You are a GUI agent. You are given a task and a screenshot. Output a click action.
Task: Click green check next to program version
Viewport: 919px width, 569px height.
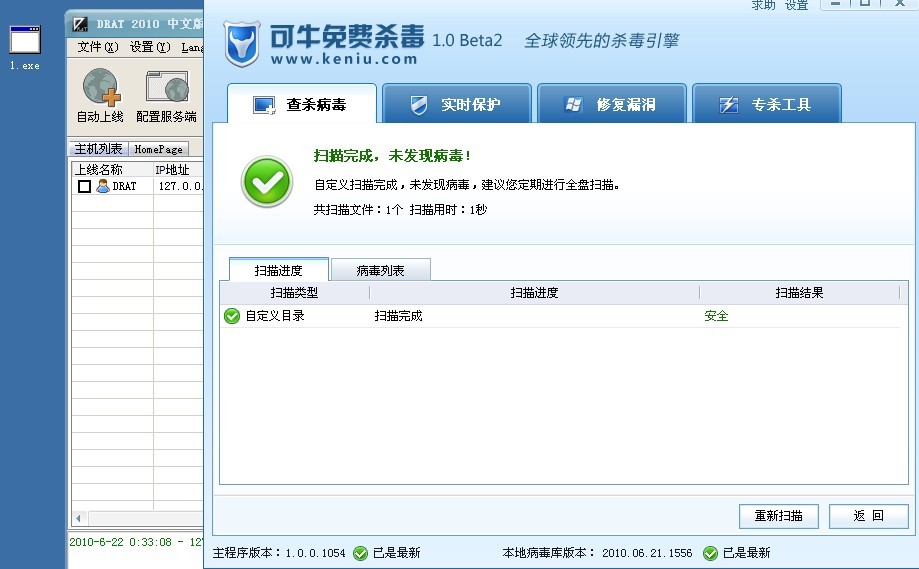360,553
